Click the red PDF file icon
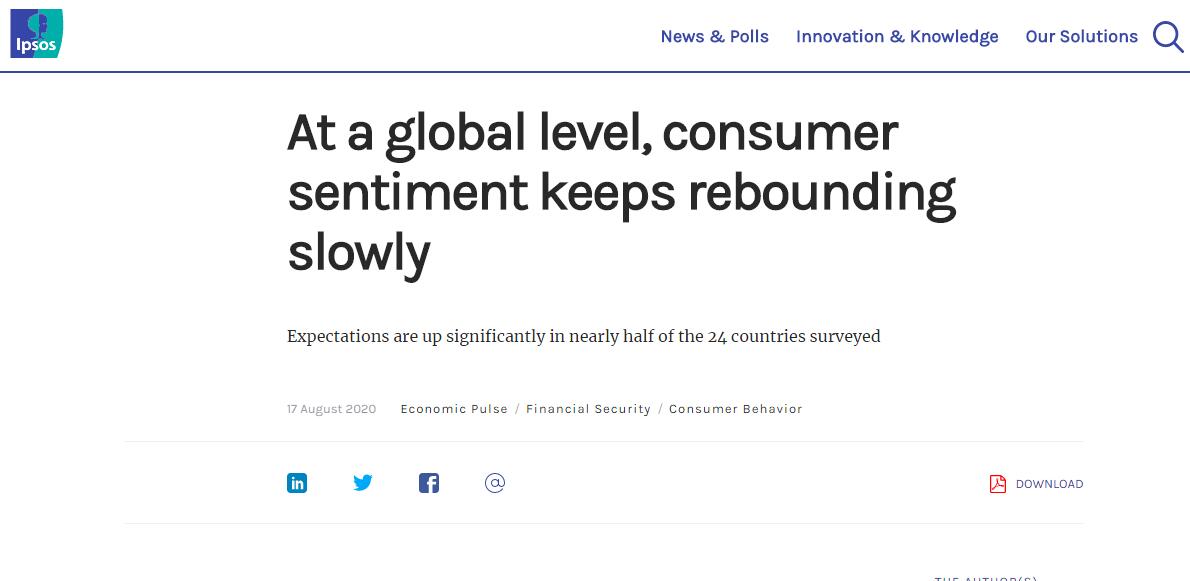This screenshot has height=581, width=1190. click(997, 484)
